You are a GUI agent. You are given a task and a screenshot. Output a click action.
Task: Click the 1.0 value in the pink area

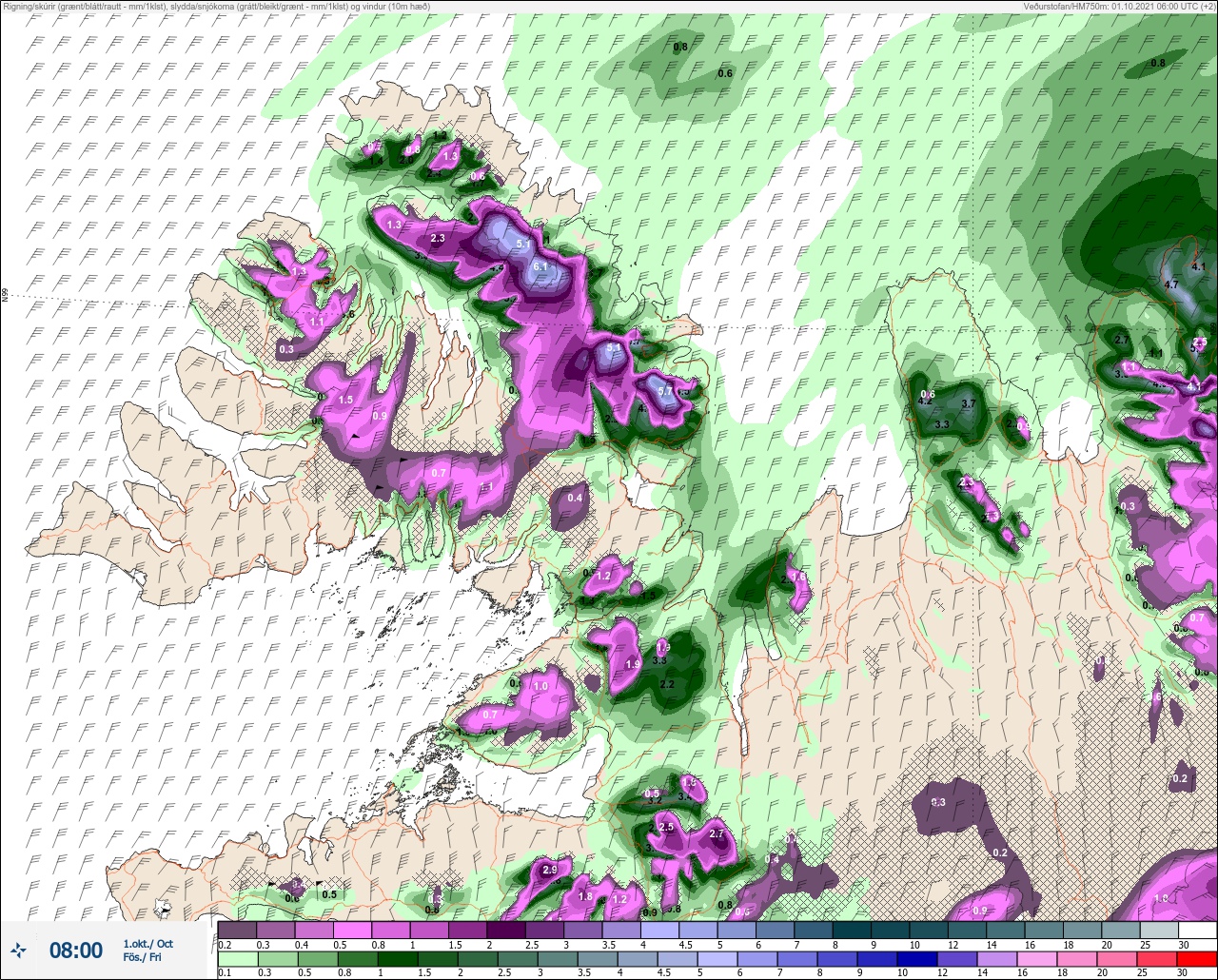[x=541, y=686]
